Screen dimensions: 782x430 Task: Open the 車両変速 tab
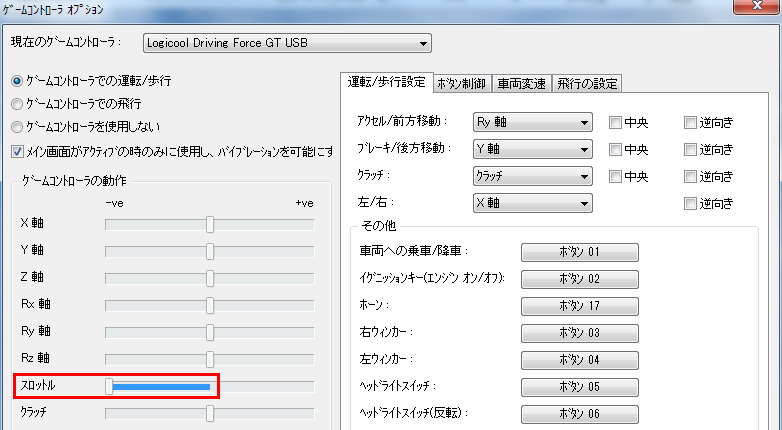click(522, 84)
